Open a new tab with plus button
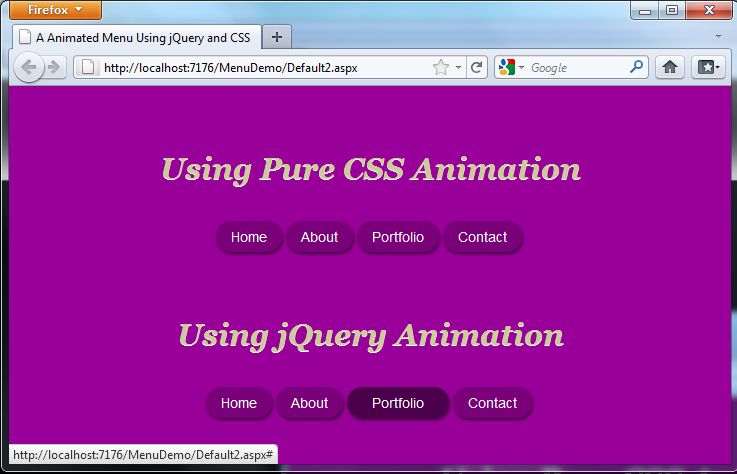 tap(277, 37)
